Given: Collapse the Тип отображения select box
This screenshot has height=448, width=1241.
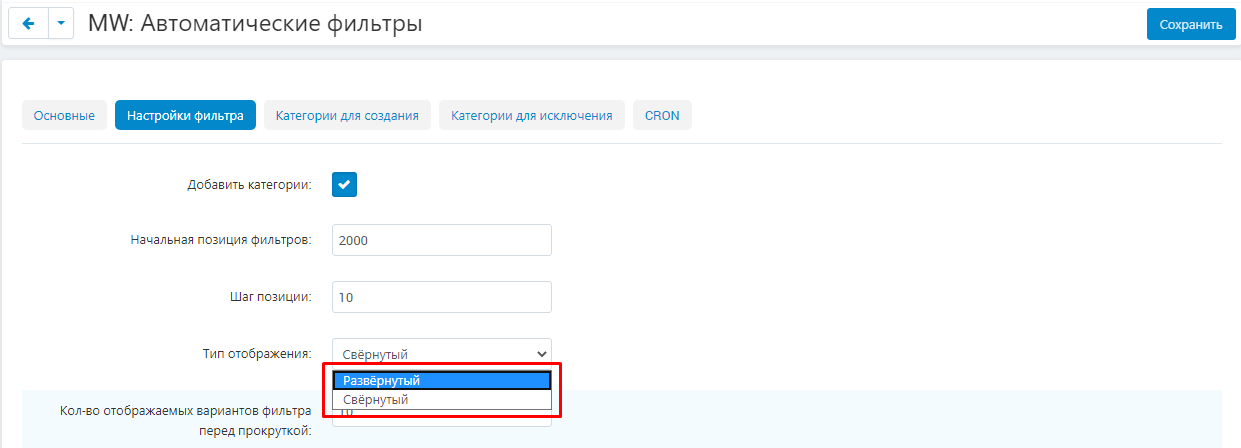Looking at the screenshot, I should (x=442, y=353).
